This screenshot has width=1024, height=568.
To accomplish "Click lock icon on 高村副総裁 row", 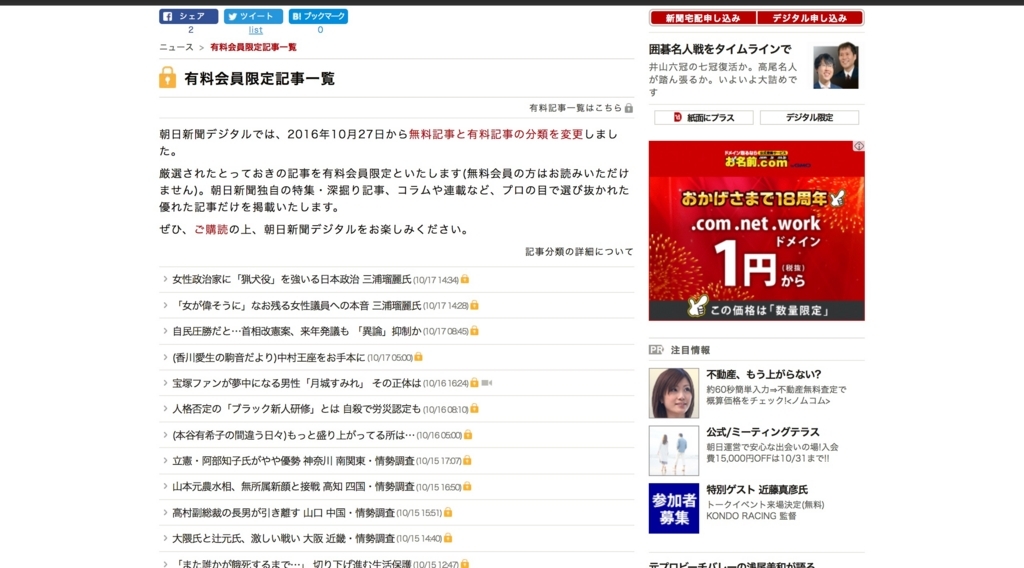I will coord(447,512).
